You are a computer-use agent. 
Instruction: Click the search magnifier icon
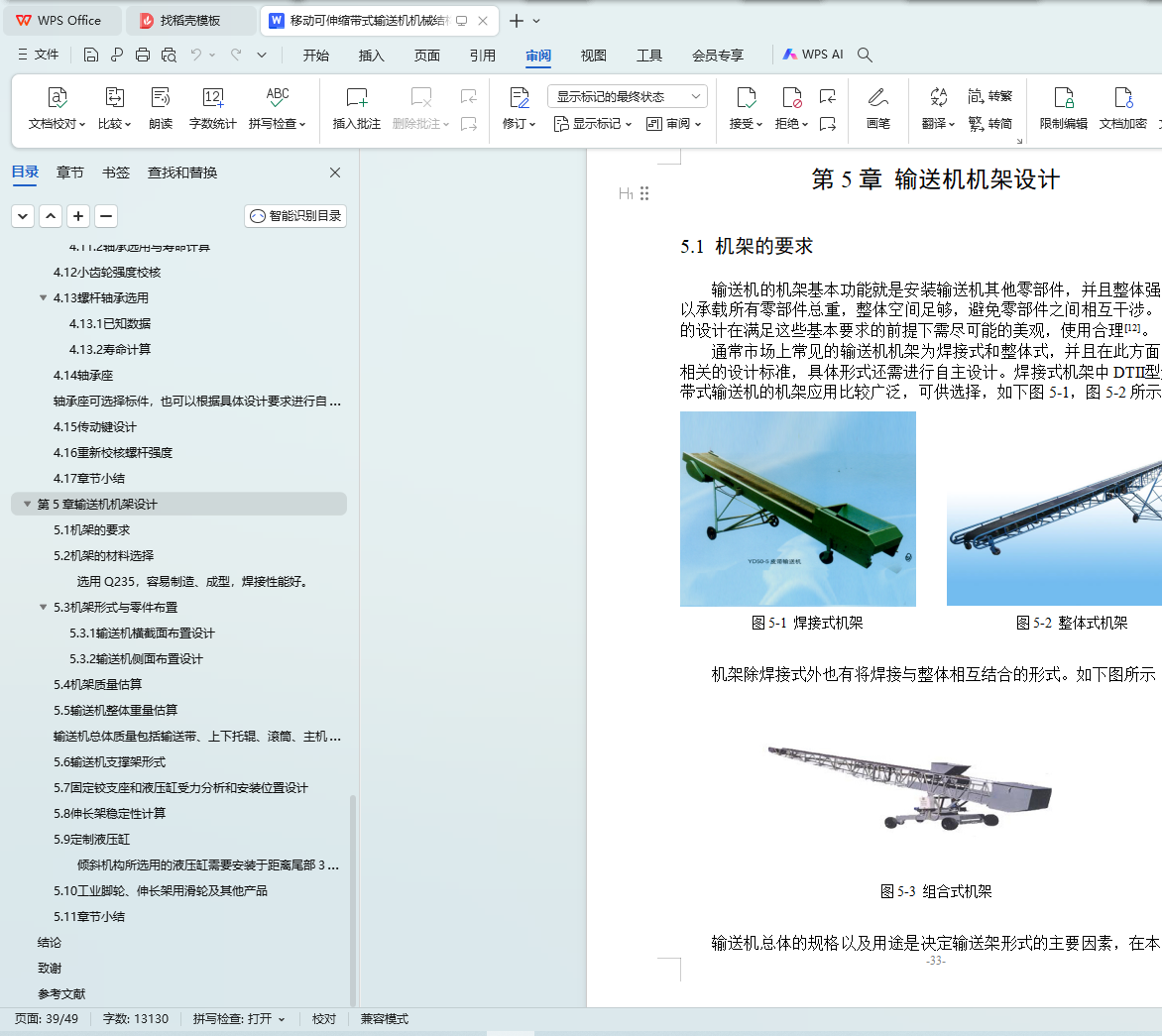click(x=865, y=55)
